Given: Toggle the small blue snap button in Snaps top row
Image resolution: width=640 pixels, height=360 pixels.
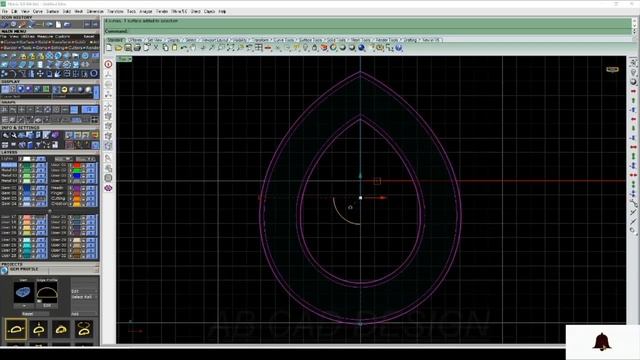Looking at the screenshot, I should coord(74,109).
